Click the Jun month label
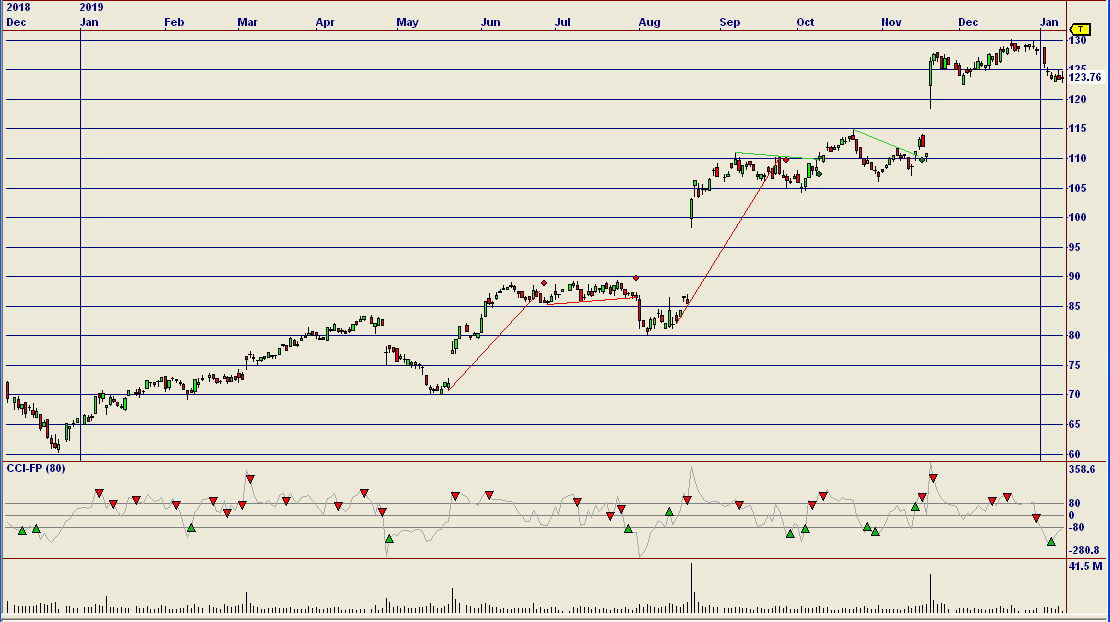1110x622 pixels. [x=491, y=23]
